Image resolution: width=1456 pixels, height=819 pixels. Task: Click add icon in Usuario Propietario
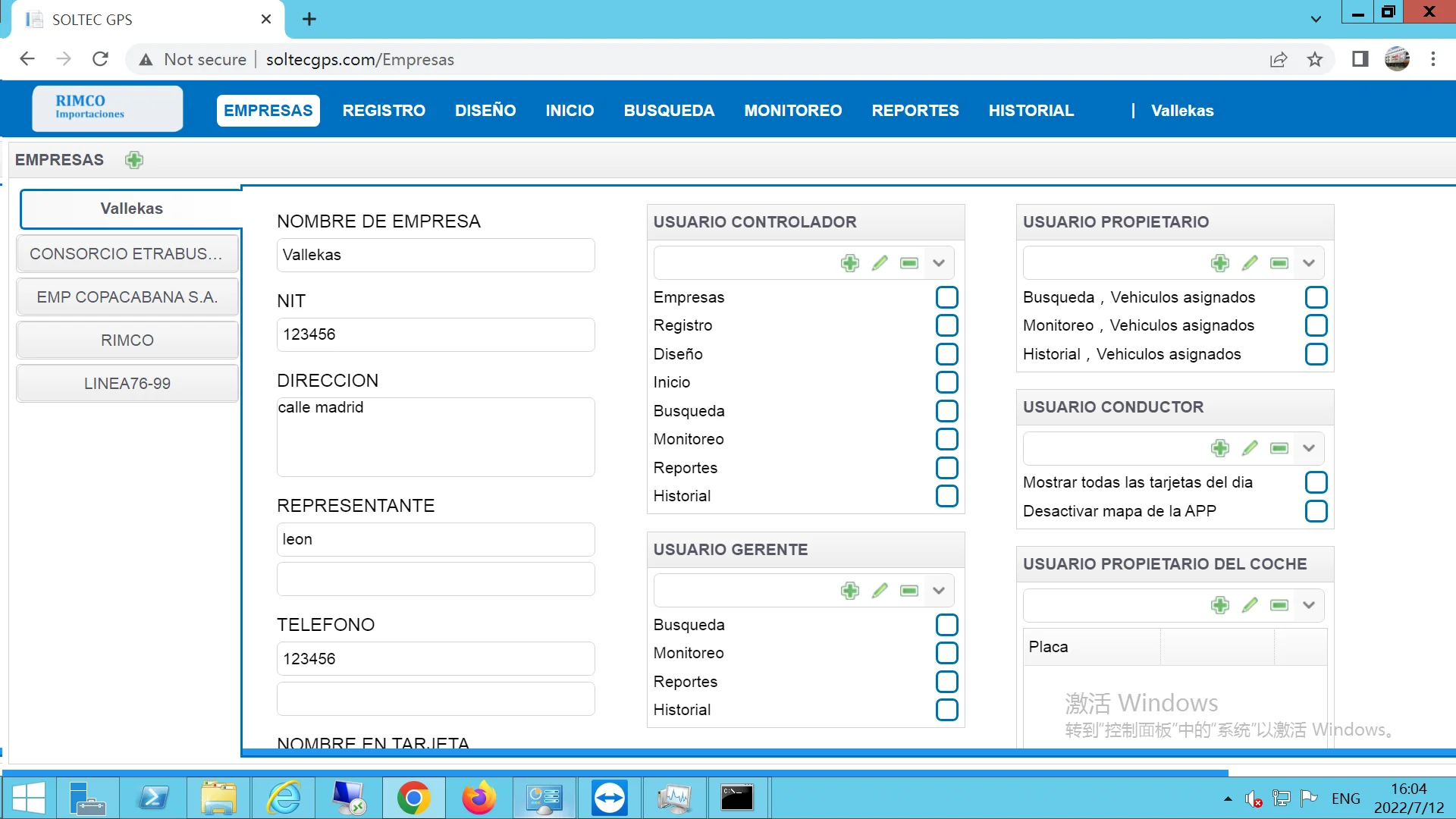(1219, 263)
